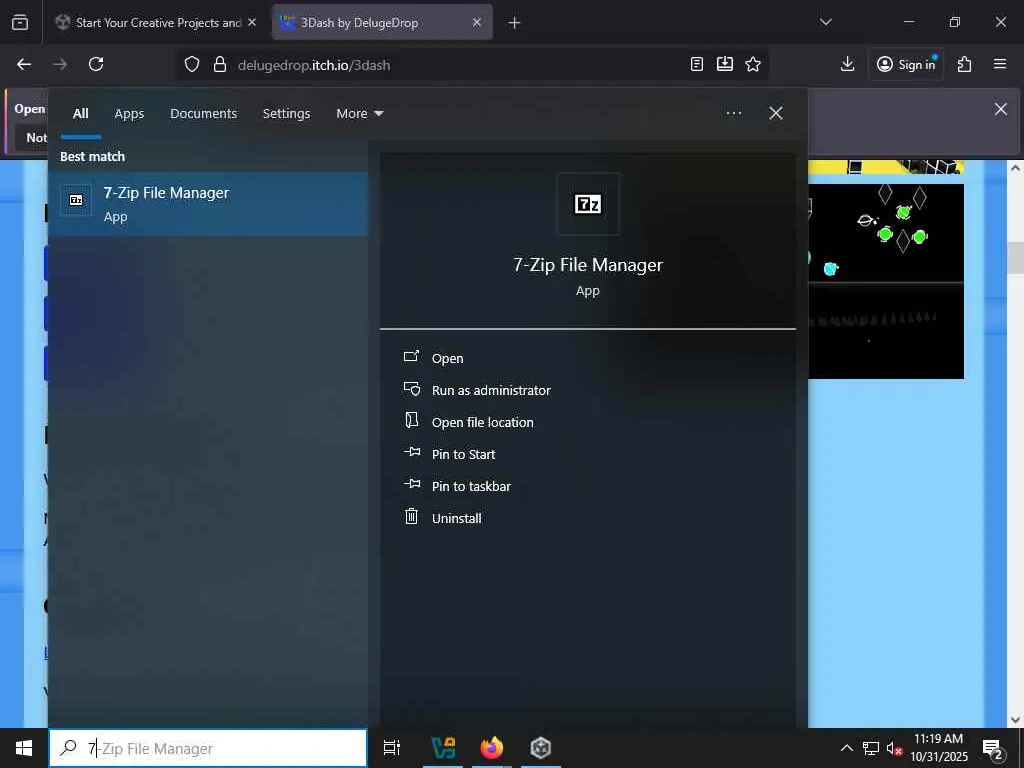The width and height of the screenshot is (1024, 768).
Task: Switch to the Settings search tab
Action: 286,114
